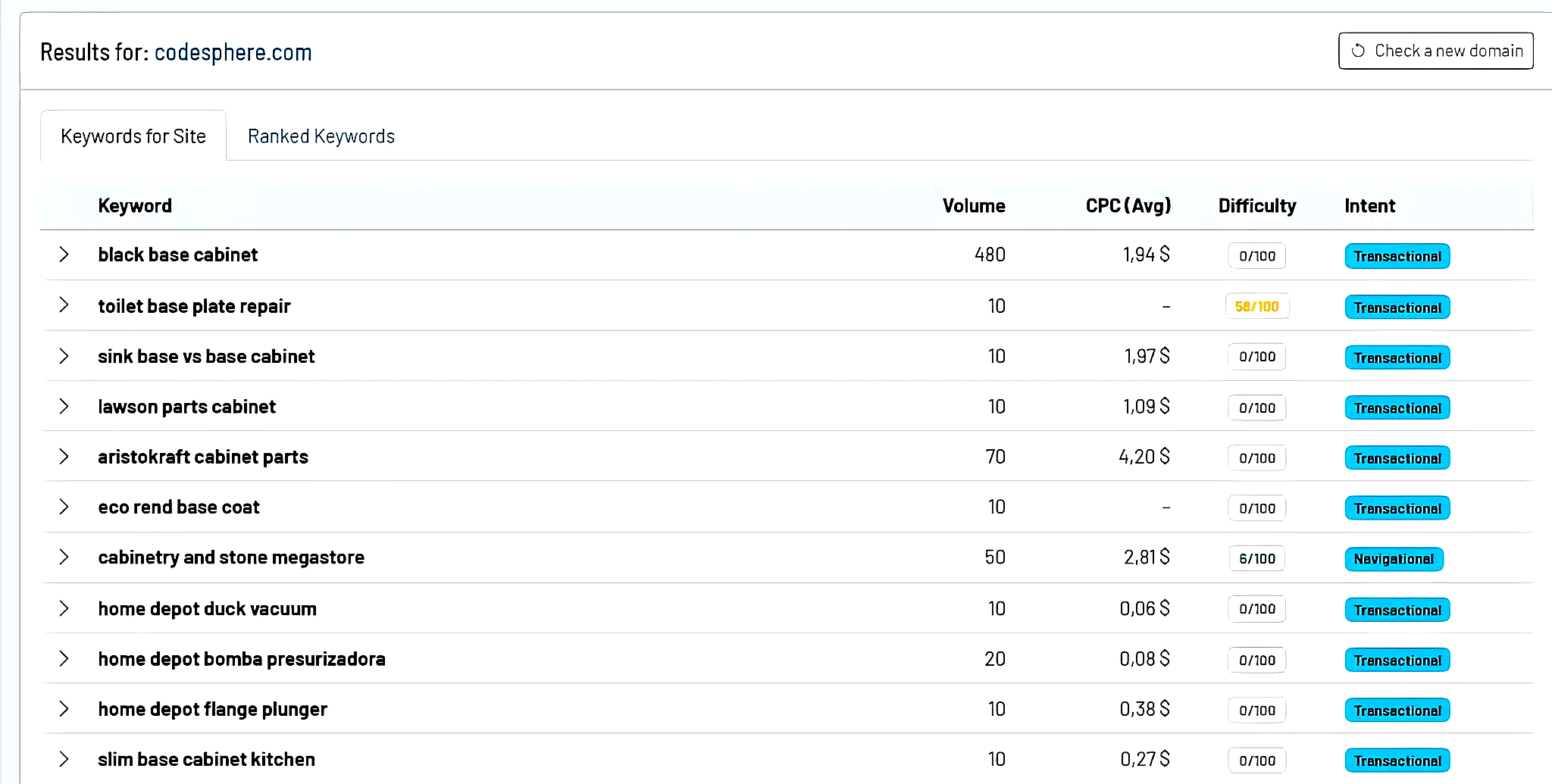Click the keyword black base cabinet
The width and height of the screenshot is (1552, 784).
(x=178, y=255)
